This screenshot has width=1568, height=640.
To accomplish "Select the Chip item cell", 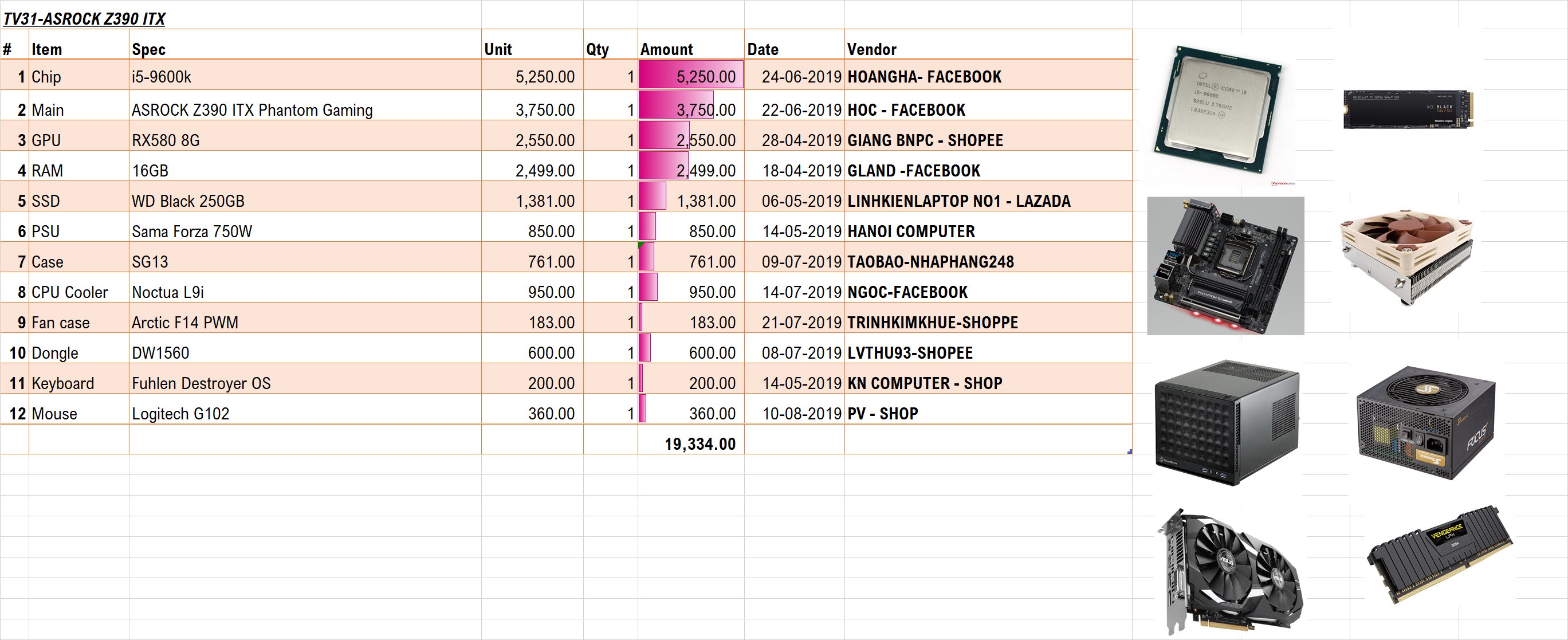I will 78,76.
